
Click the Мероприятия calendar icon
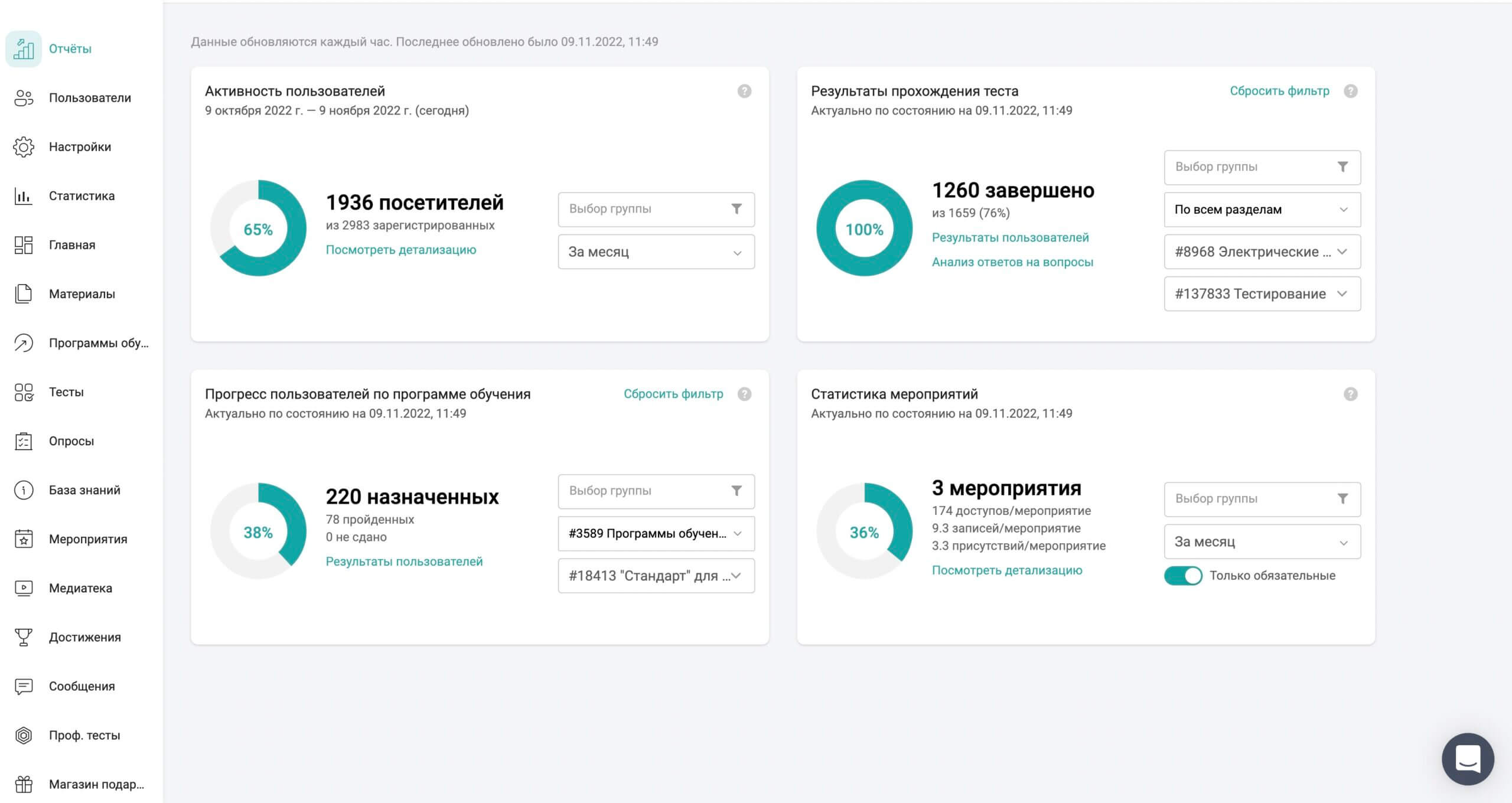[24, 539]
